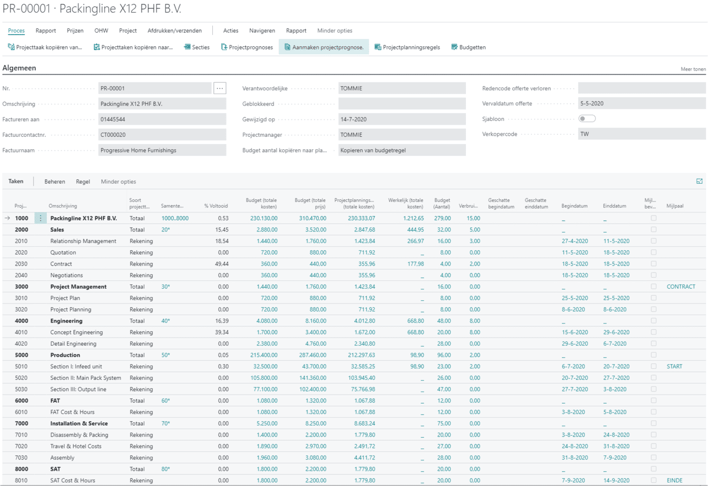
Task: Collapse the Algemeen section header
Action: pyautogui.click(x=19, y=68)
